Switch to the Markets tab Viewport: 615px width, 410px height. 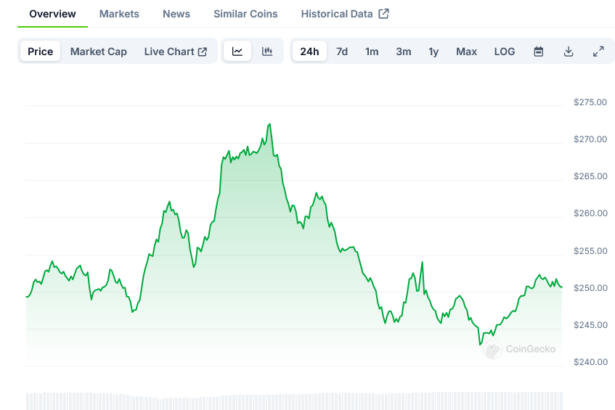(119, 14)
